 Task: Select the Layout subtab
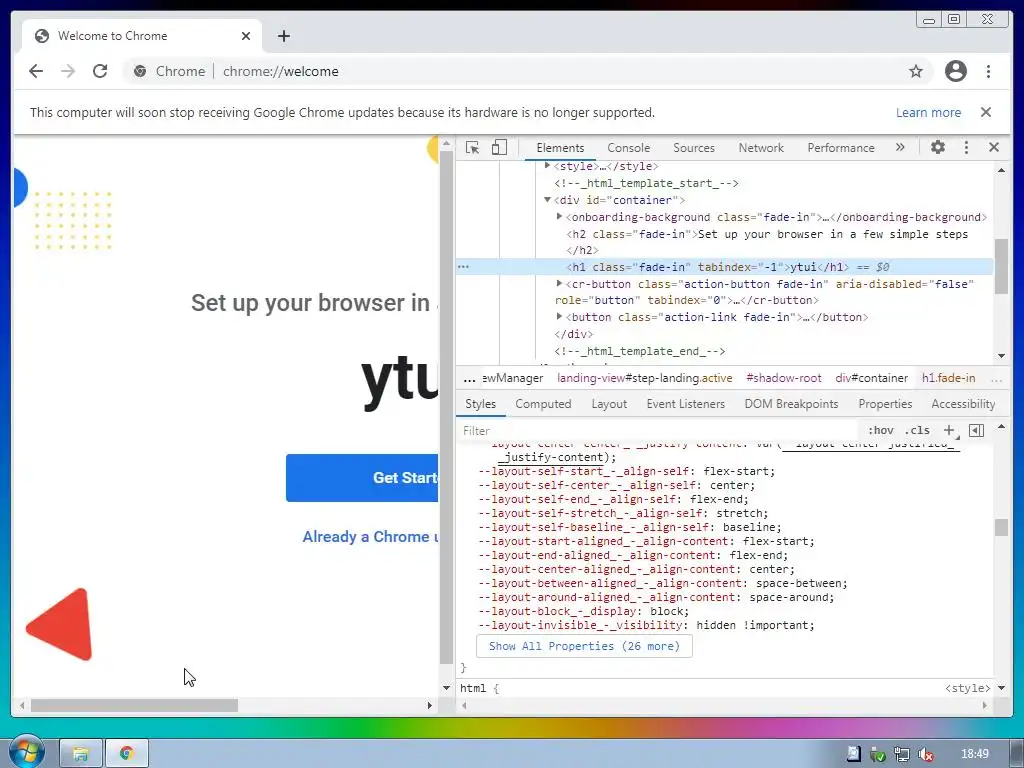click(x=609, y=404)
